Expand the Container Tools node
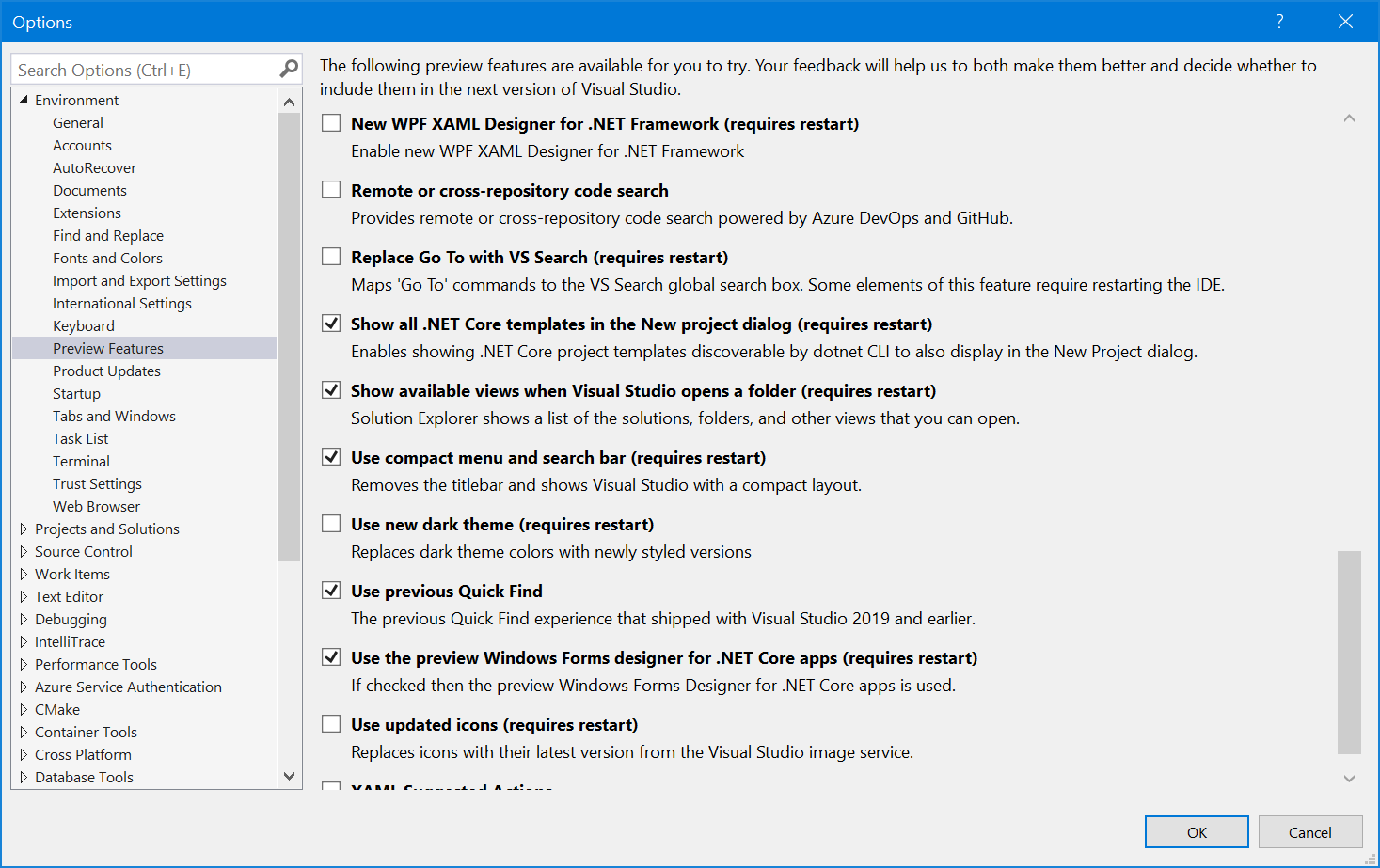This screenshot has width=1380, height=868. [24, 732]
